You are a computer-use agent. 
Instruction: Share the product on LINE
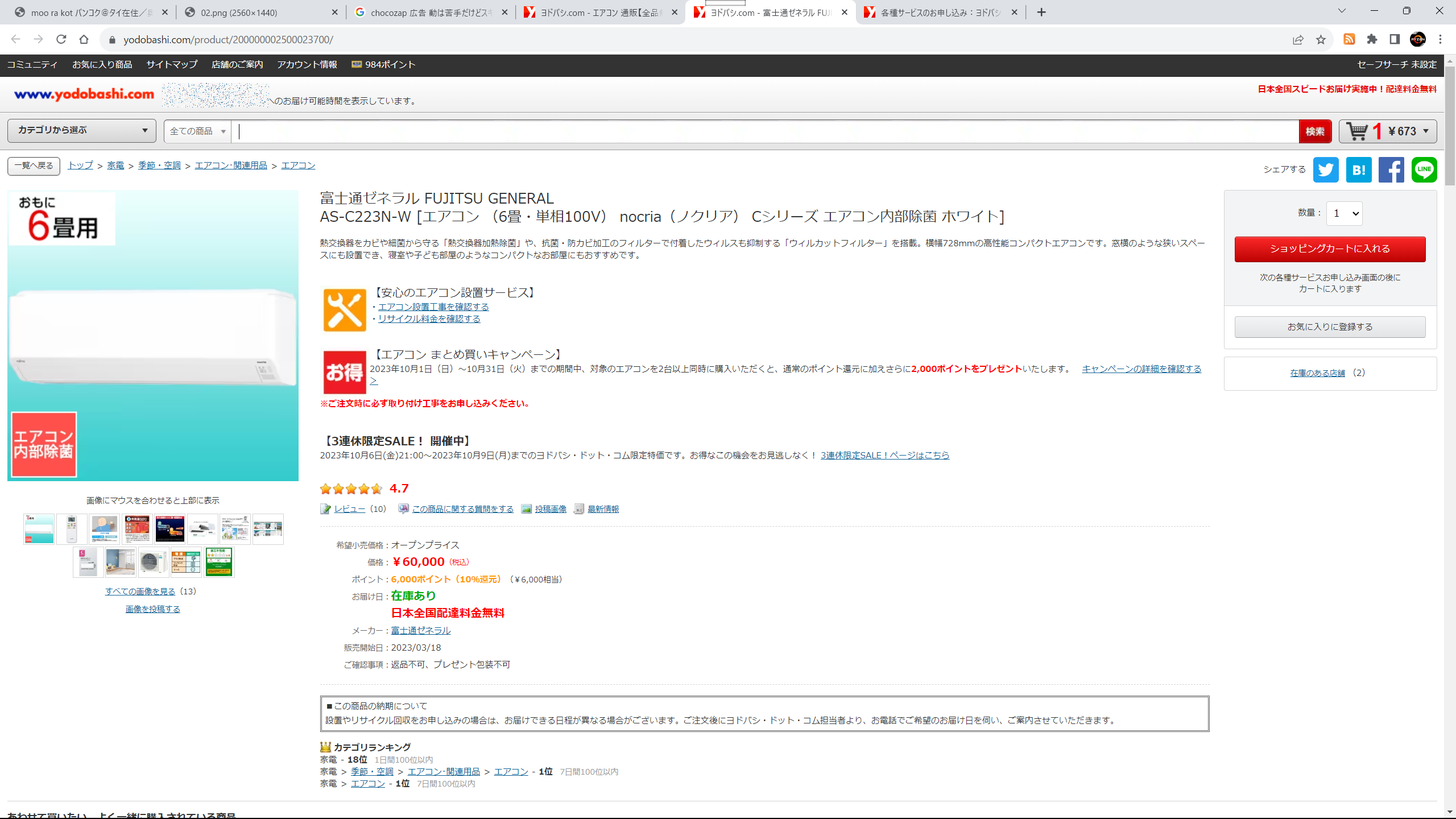pos(1424,169)
